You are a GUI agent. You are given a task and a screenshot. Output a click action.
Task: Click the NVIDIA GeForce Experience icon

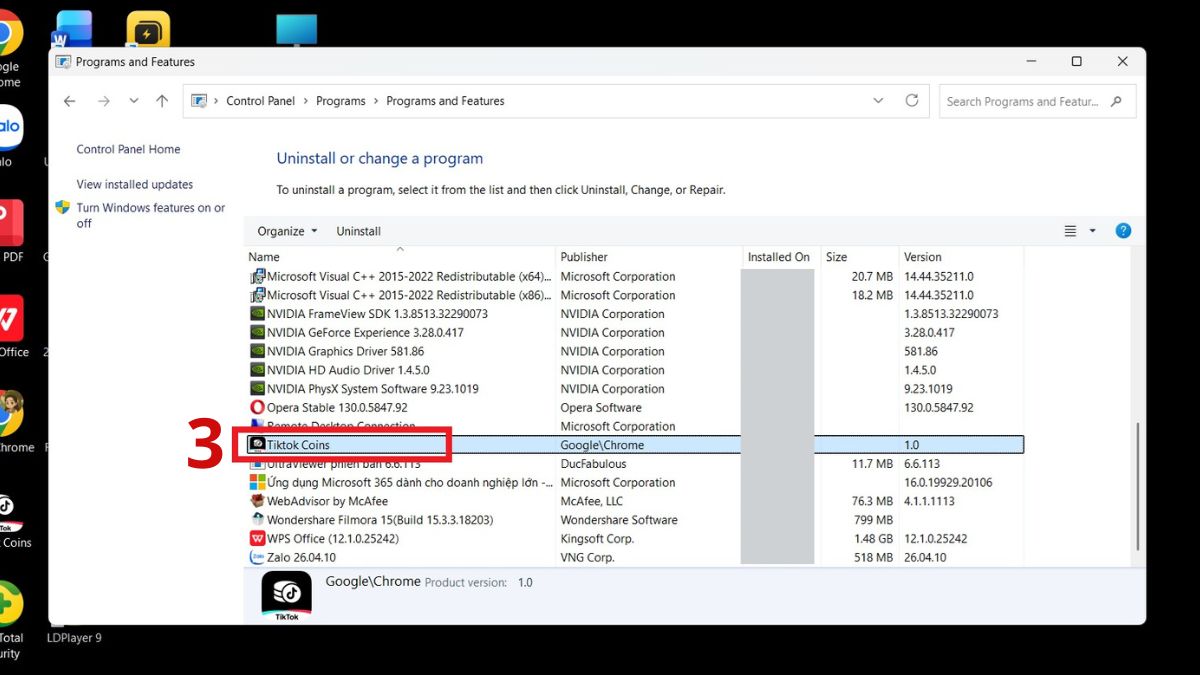tap(257, 333)
